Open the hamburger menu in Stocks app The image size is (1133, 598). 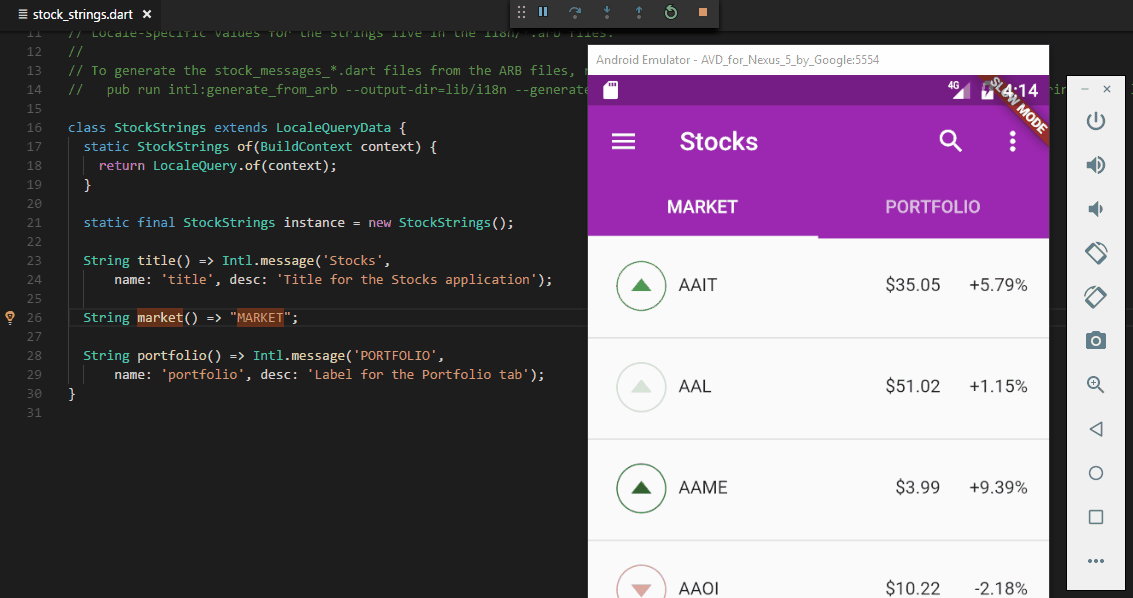pos(624,141)
